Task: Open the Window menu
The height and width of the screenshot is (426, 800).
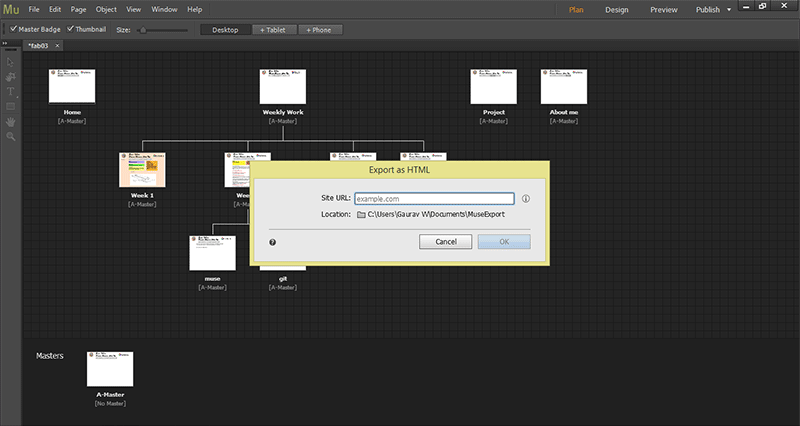Action: [x=164, y=9]
